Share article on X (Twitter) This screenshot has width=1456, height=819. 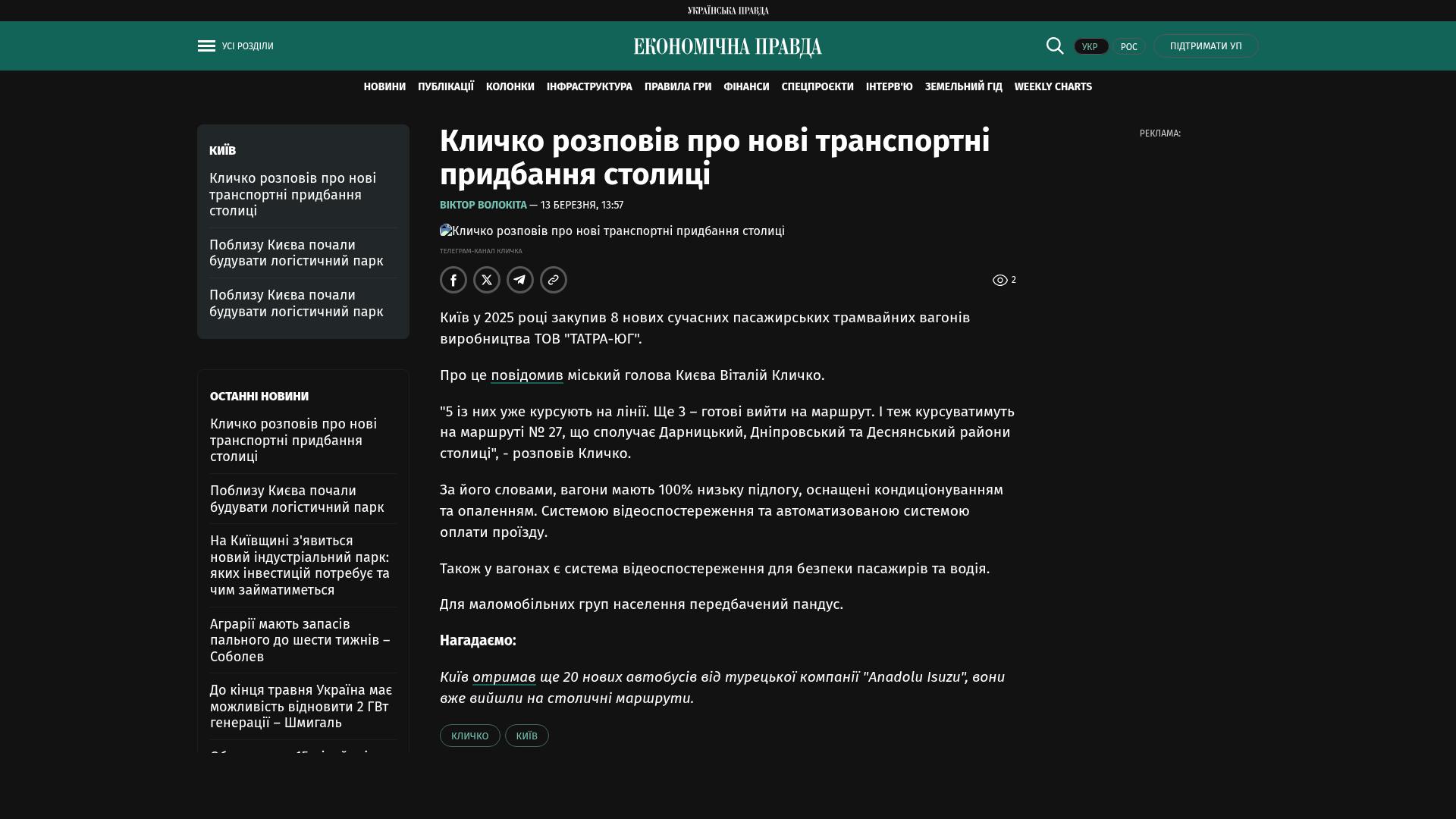pyautogui.click(x=487, y=280)
